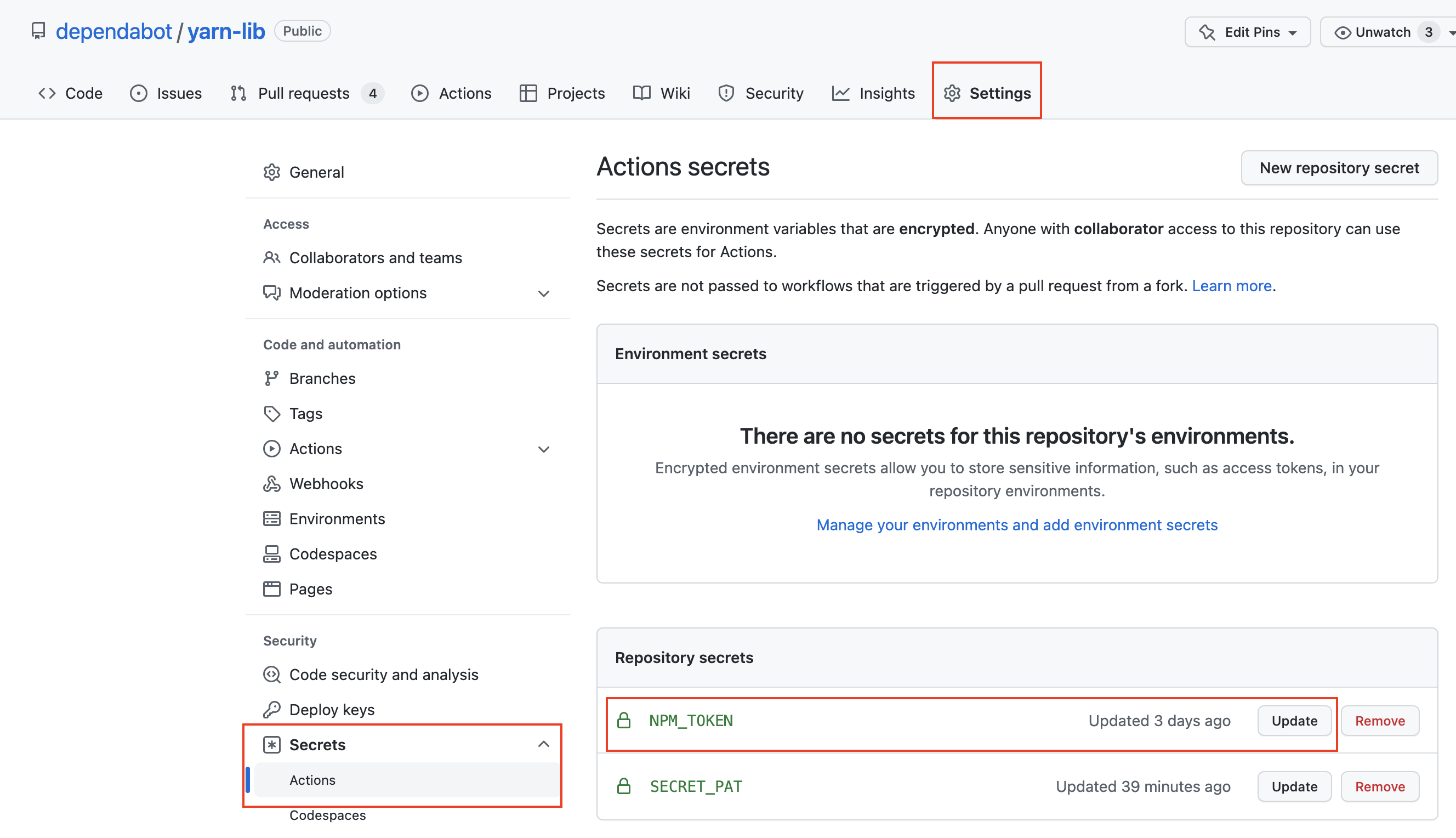Click the repository icon beside dependabot

[38, 31]
